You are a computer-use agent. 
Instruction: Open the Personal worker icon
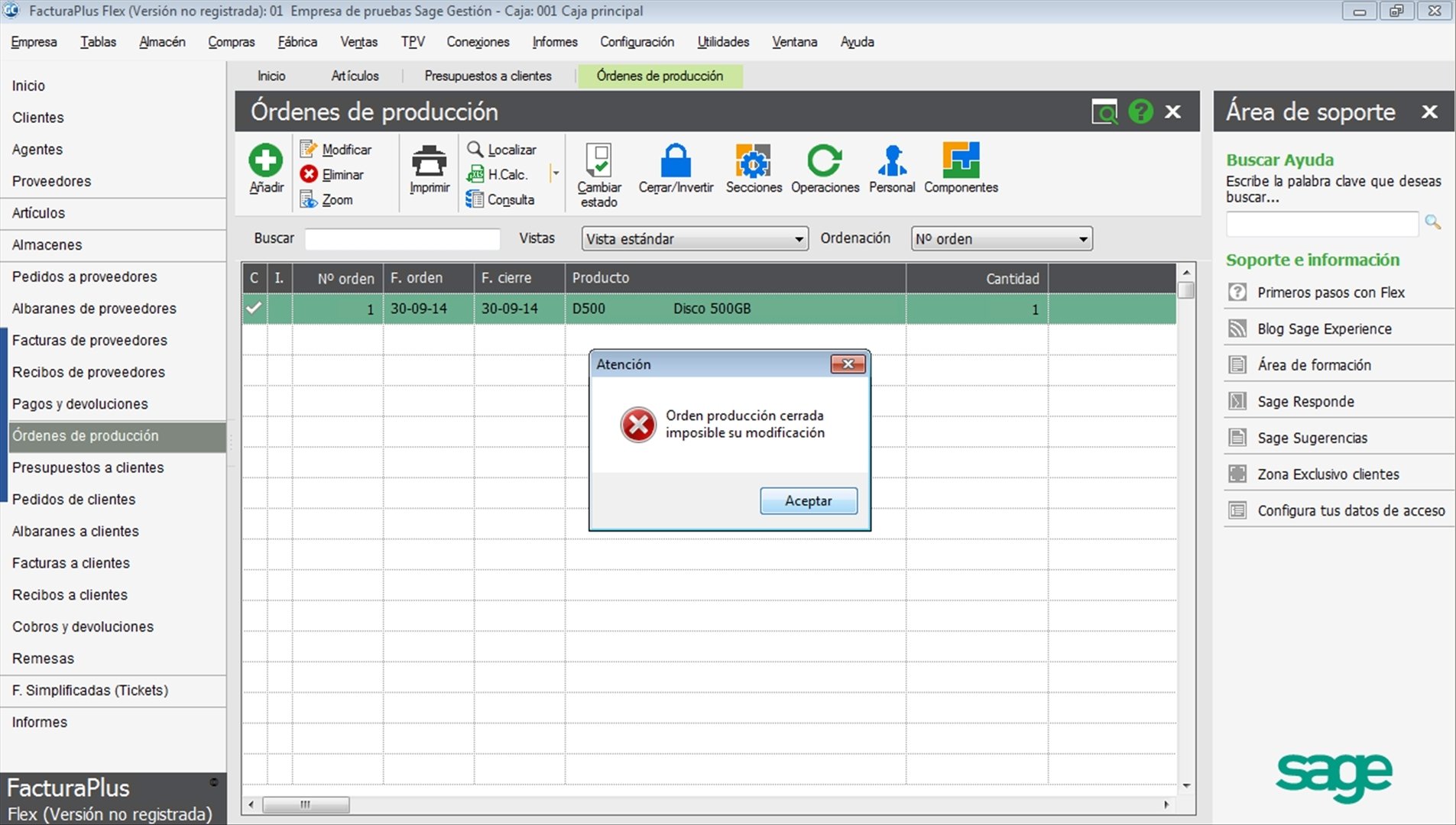[892, 160]
